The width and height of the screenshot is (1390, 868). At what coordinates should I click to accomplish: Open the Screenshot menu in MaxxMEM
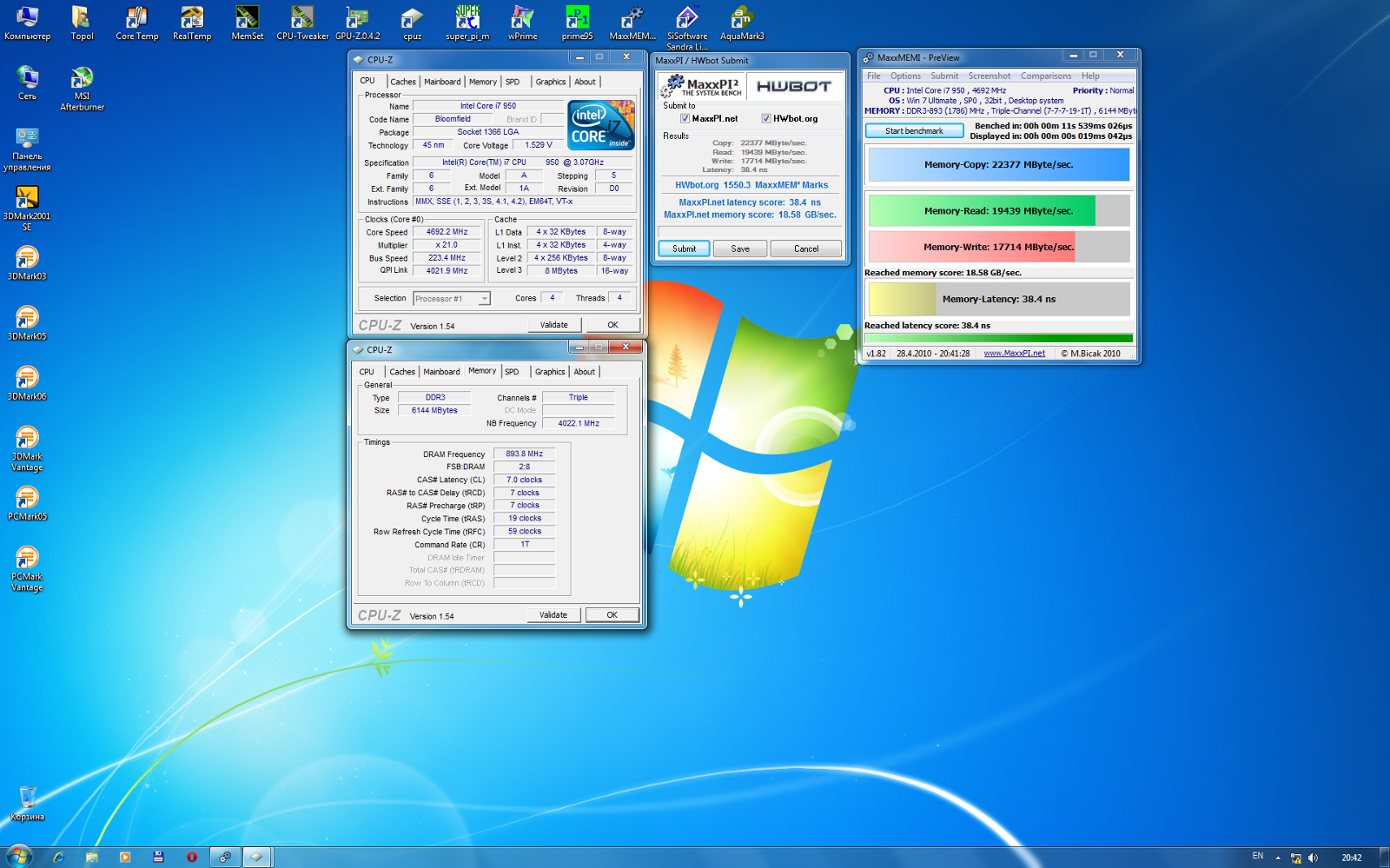tap(990, 76)
